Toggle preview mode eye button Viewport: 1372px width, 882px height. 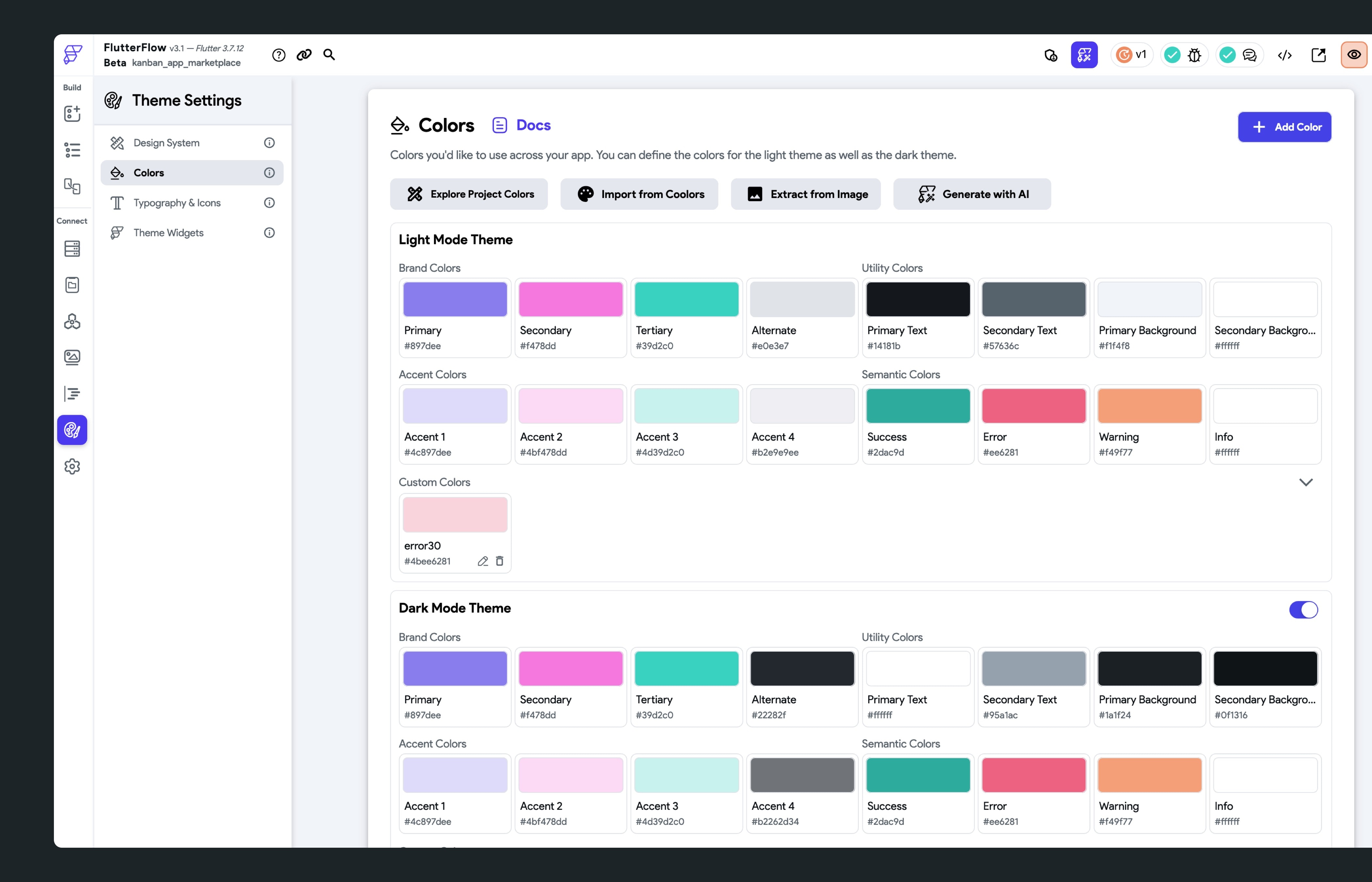click(x=1354, y=55)
